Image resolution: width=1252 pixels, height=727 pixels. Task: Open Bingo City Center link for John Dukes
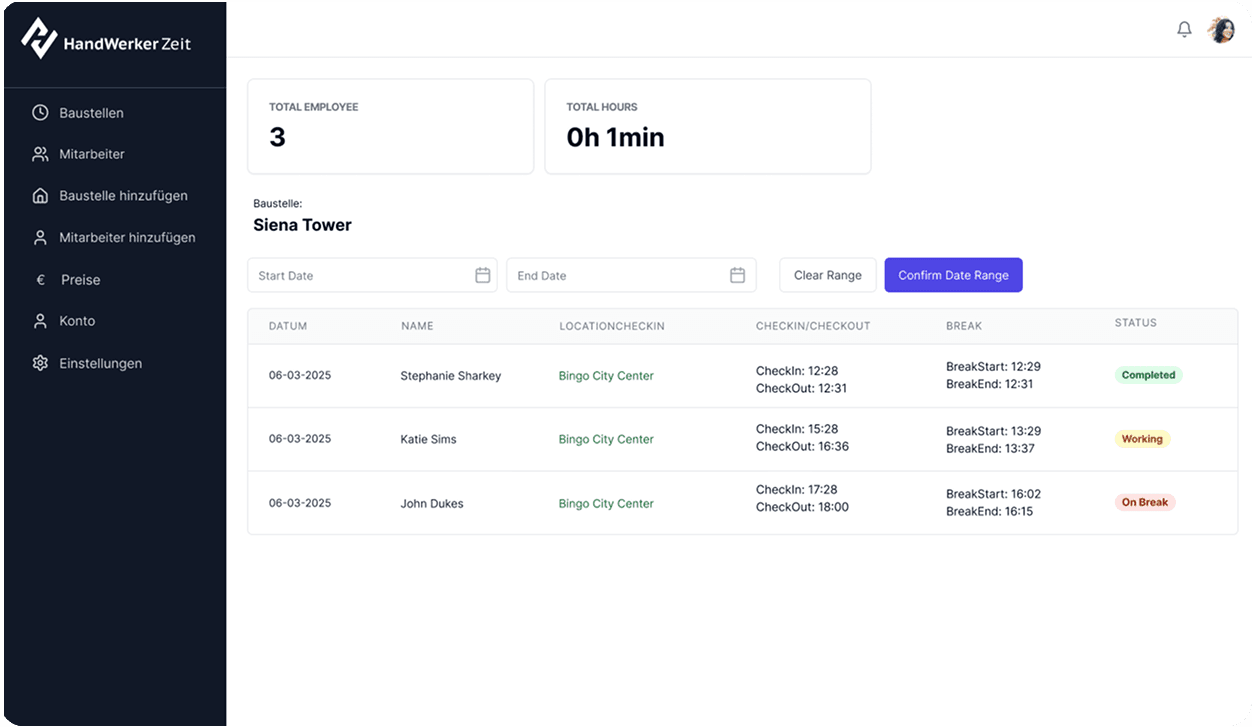pyautogui.click(x=606, y=504)
